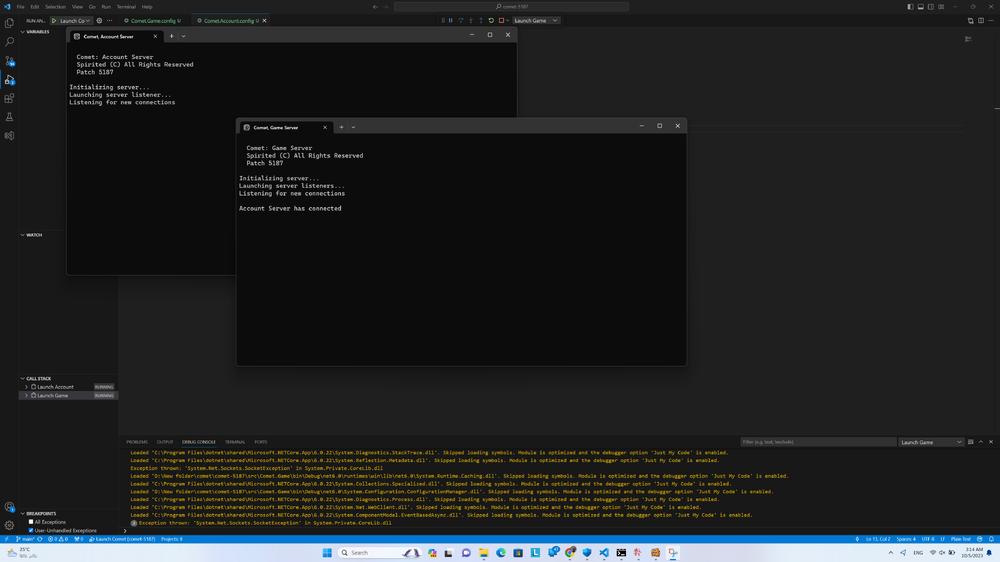Switch to the Terminal panel tab

tap(235, 442)
